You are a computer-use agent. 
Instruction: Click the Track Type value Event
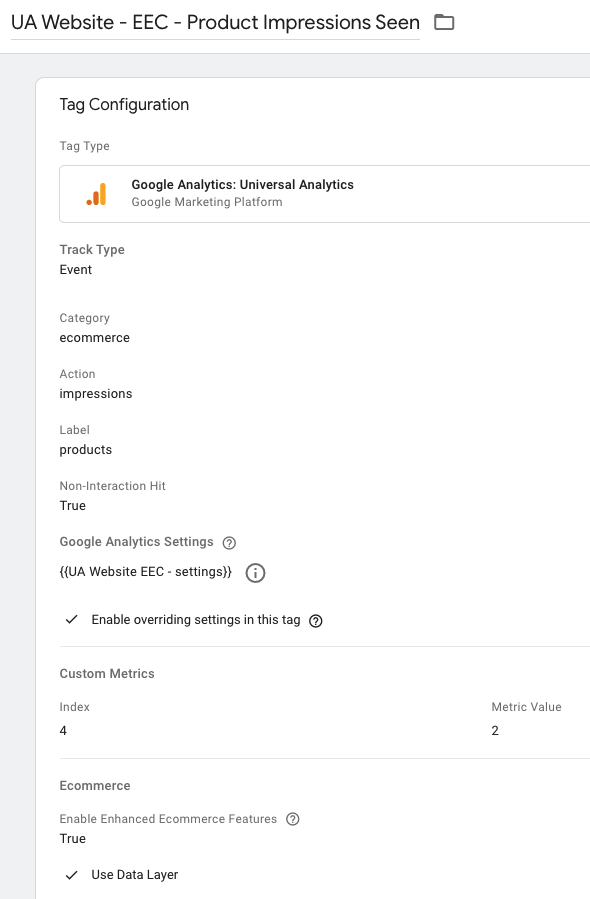tap(76, 269)
